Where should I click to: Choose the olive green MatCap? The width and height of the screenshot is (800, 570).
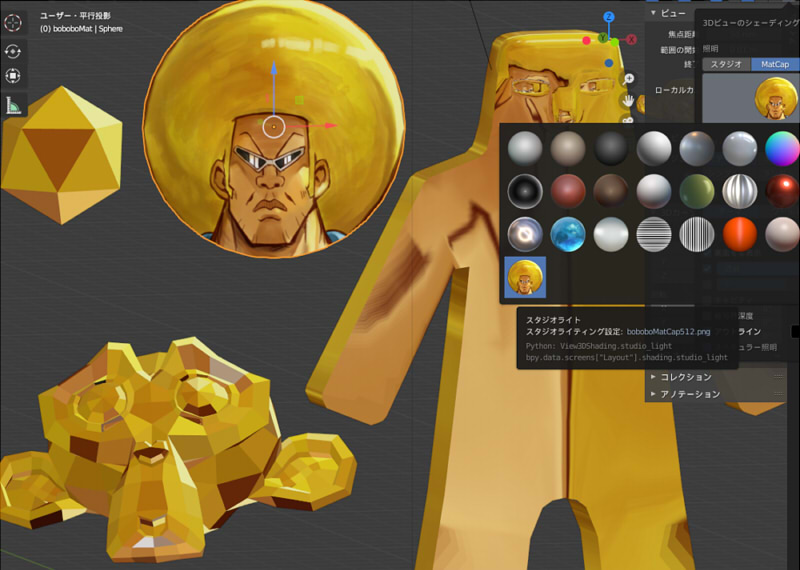(x=696, y=191)
